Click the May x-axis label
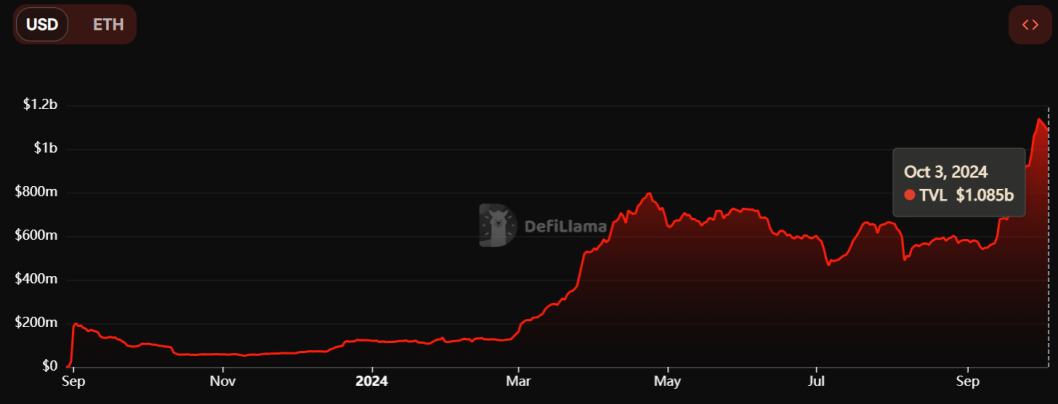Image resolution: width=1058 pixels, height=404 pixels. pyautogui.click(x=668, y=382)
